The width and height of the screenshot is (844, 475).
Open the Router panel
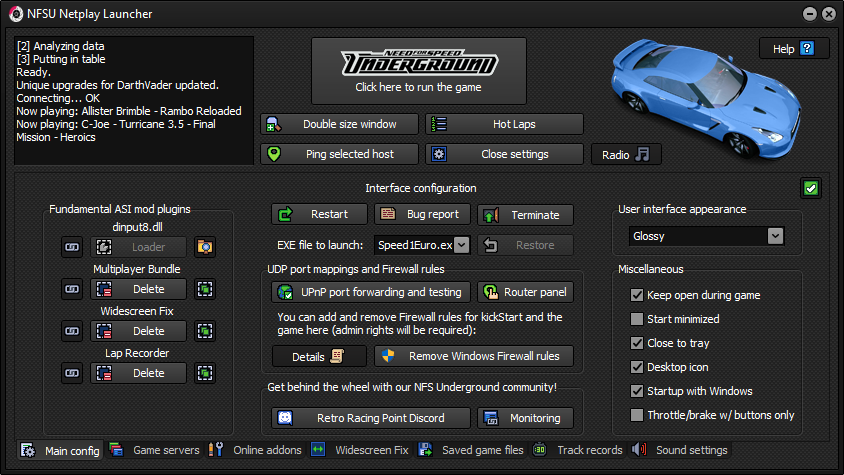525,292
